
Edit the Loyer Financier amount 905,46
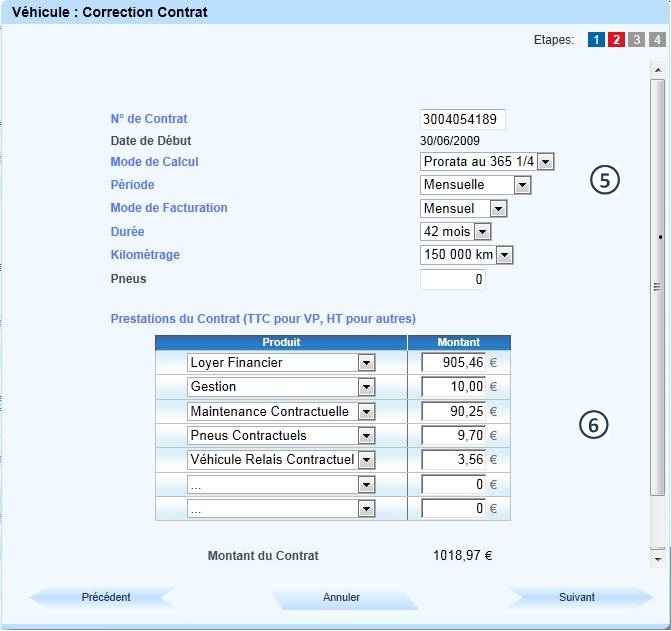click(454, 363)
